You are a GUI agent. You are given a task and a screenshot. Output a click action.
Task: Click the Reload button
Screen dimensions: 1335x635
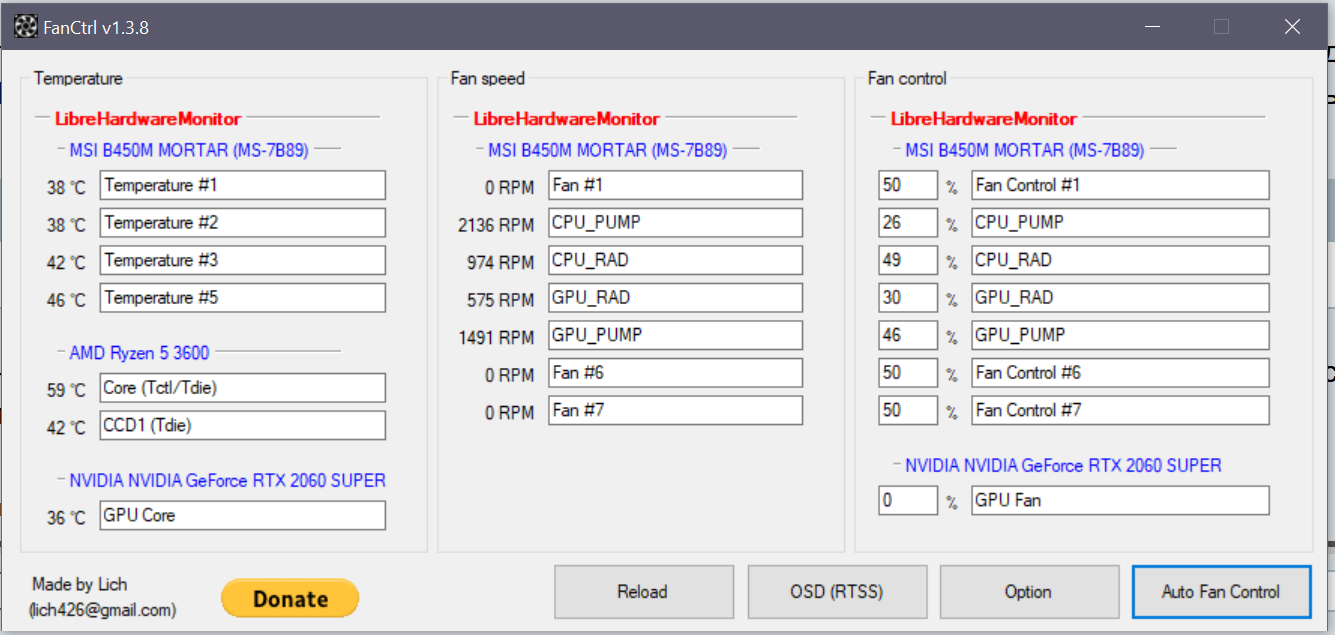pyautogui.click(x=642, y=592)
